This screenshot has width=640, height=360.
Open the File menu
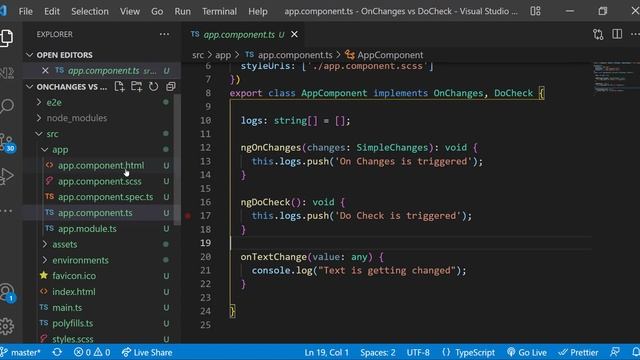click(26, 11)
